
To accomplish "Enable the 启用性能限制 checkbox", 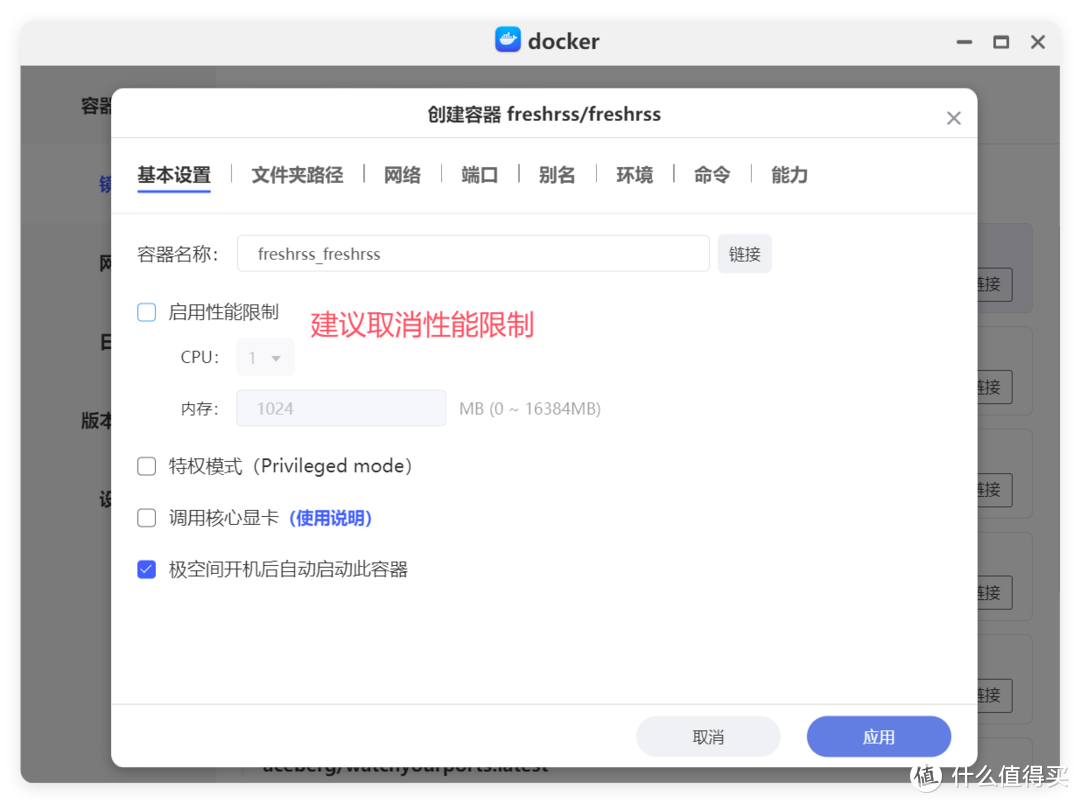I will [x=146, y=312].
